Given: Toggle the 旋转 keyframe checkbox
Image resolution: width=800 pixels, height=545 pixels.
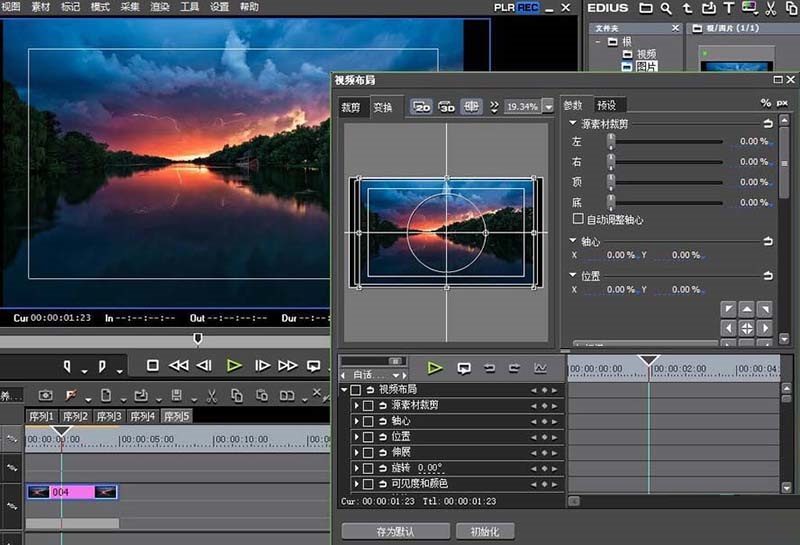Looking at the screenshot, I should pos(368,468).
